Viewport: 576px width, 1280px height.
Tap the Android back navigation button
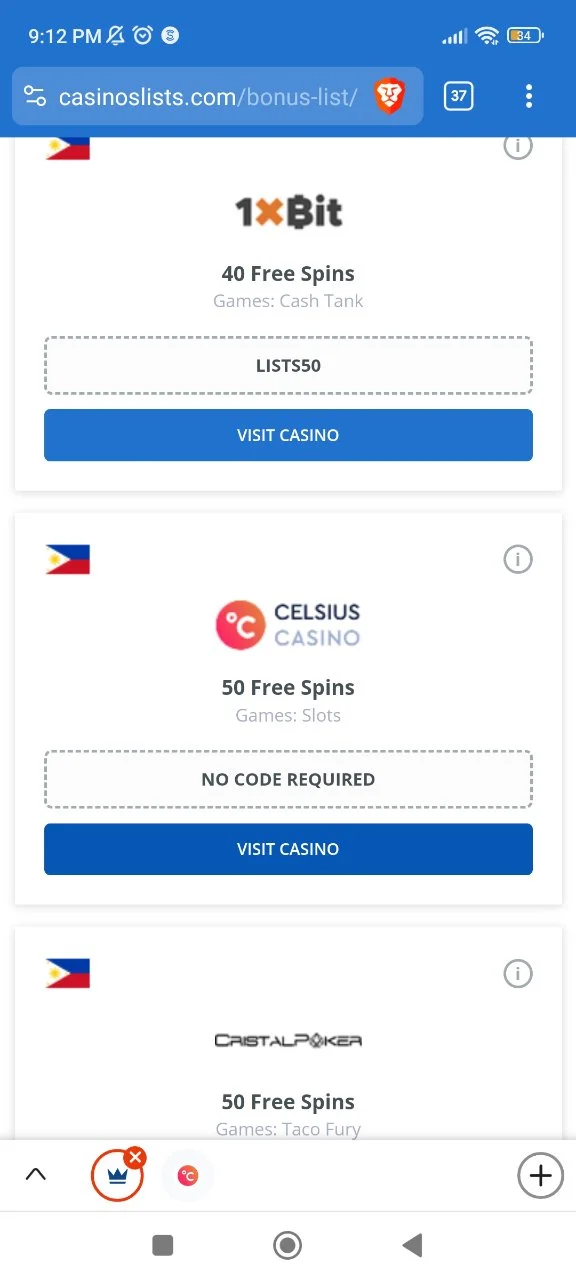coord(412,1245)
